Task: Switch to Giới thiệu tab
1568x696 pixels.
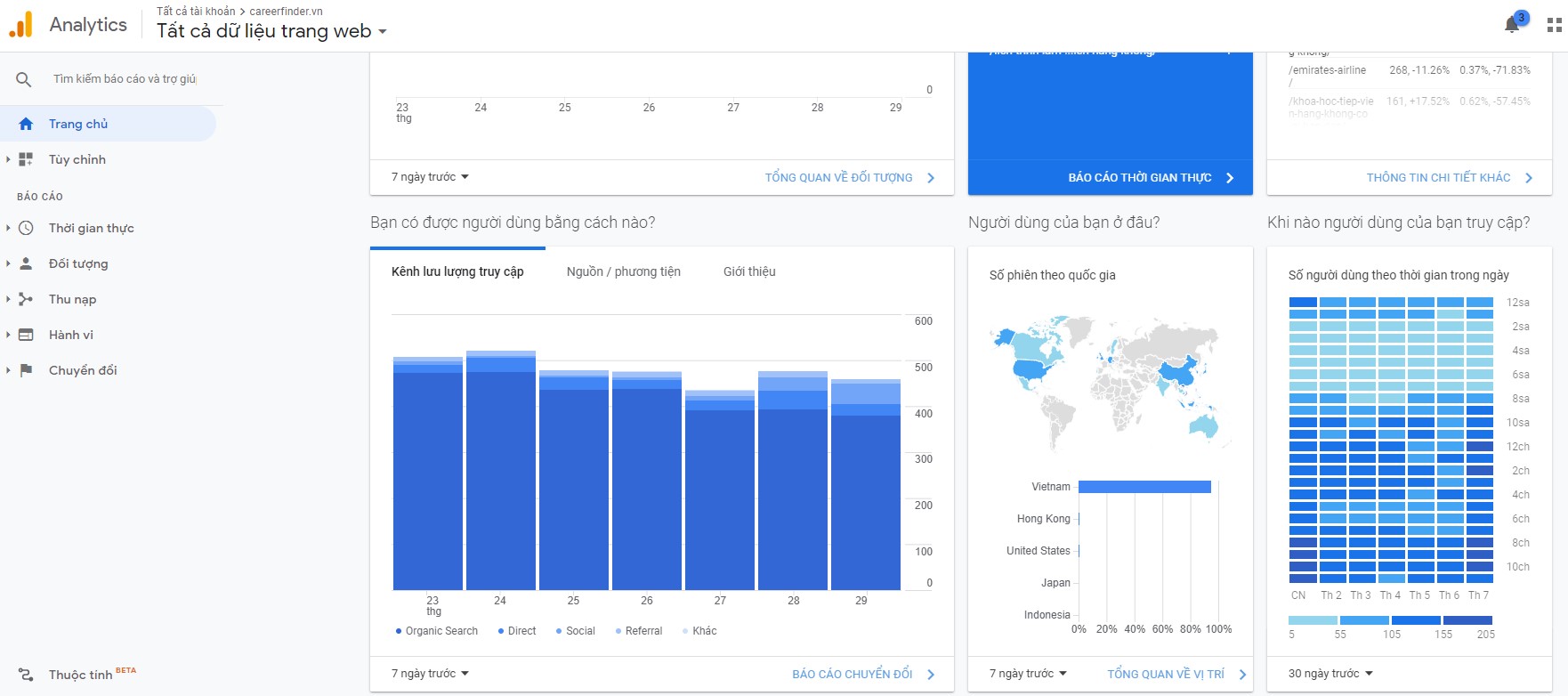Action: 749,271
